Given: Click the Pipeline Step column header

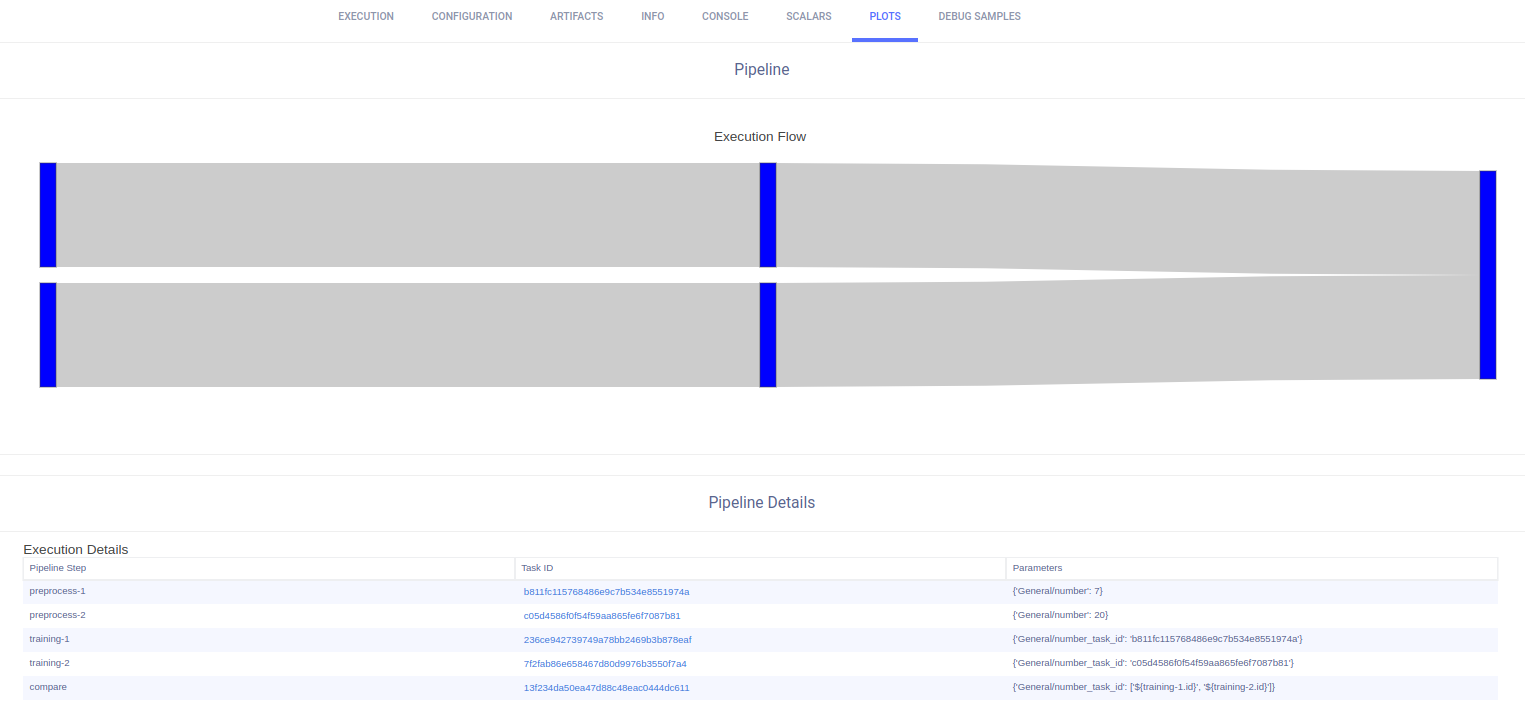Looking at the screenshot, I should coord(58,568).
